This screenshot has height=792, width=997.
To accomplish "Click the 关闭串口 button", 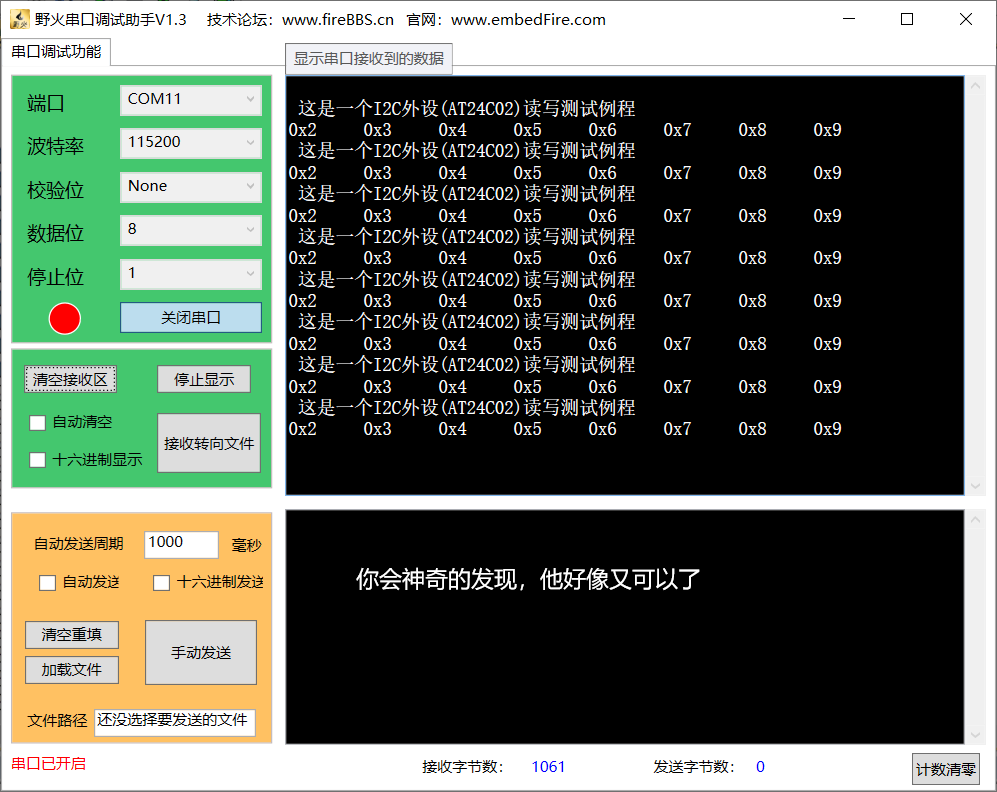I will pyautogui.click(x=191, y=317).
